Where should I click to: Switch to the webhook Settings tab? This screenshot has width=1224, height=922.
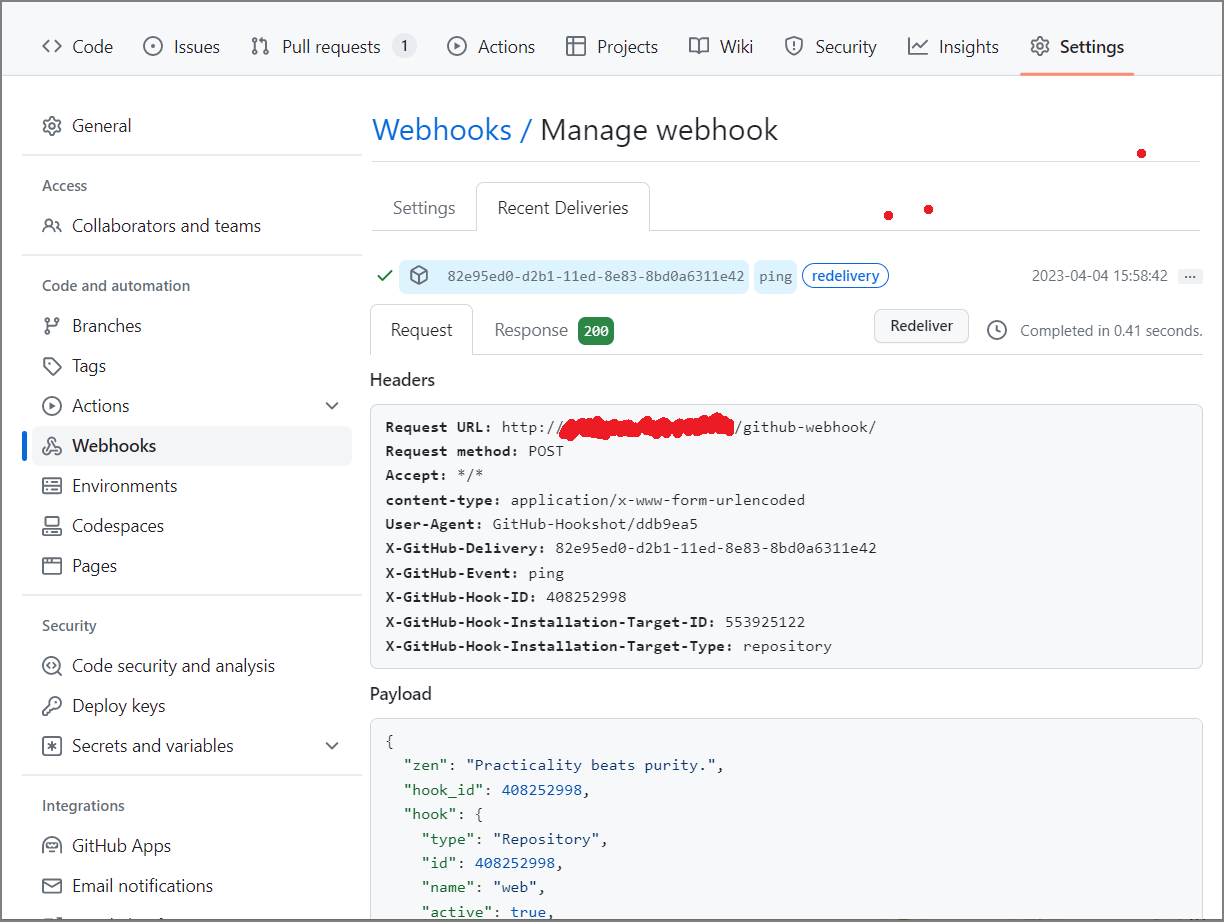click(424, 208)
